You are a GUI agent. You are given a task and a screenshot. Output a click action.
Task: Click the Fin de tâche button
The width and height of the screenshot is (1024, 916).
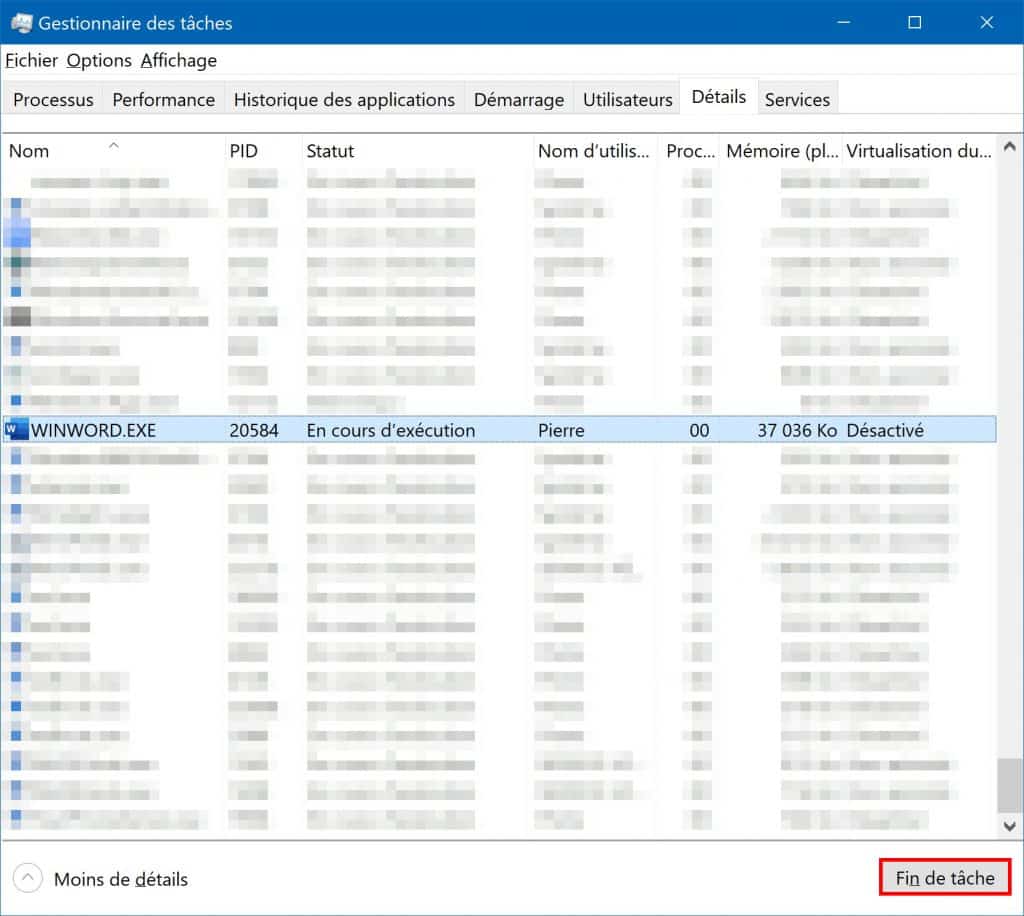945,878
